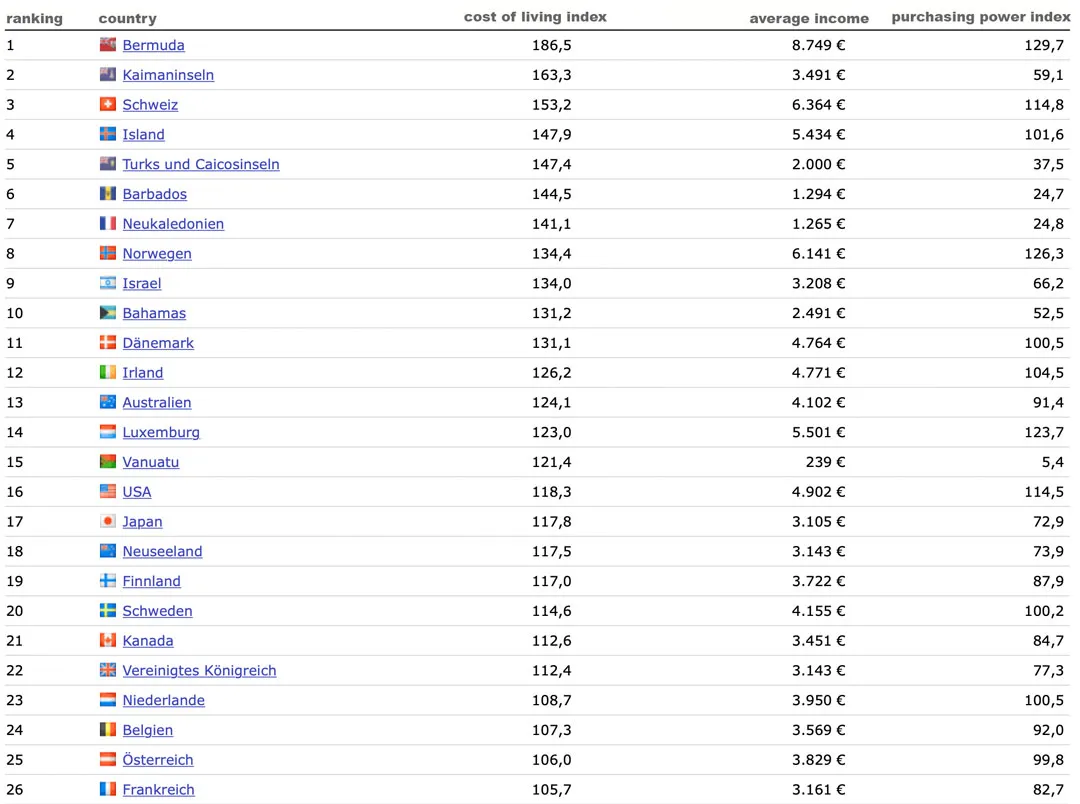Click the Kaimaninseln flag icon
Viewport: 1080px width, 804px height.
pyautogui.click(x=107, y=74)
